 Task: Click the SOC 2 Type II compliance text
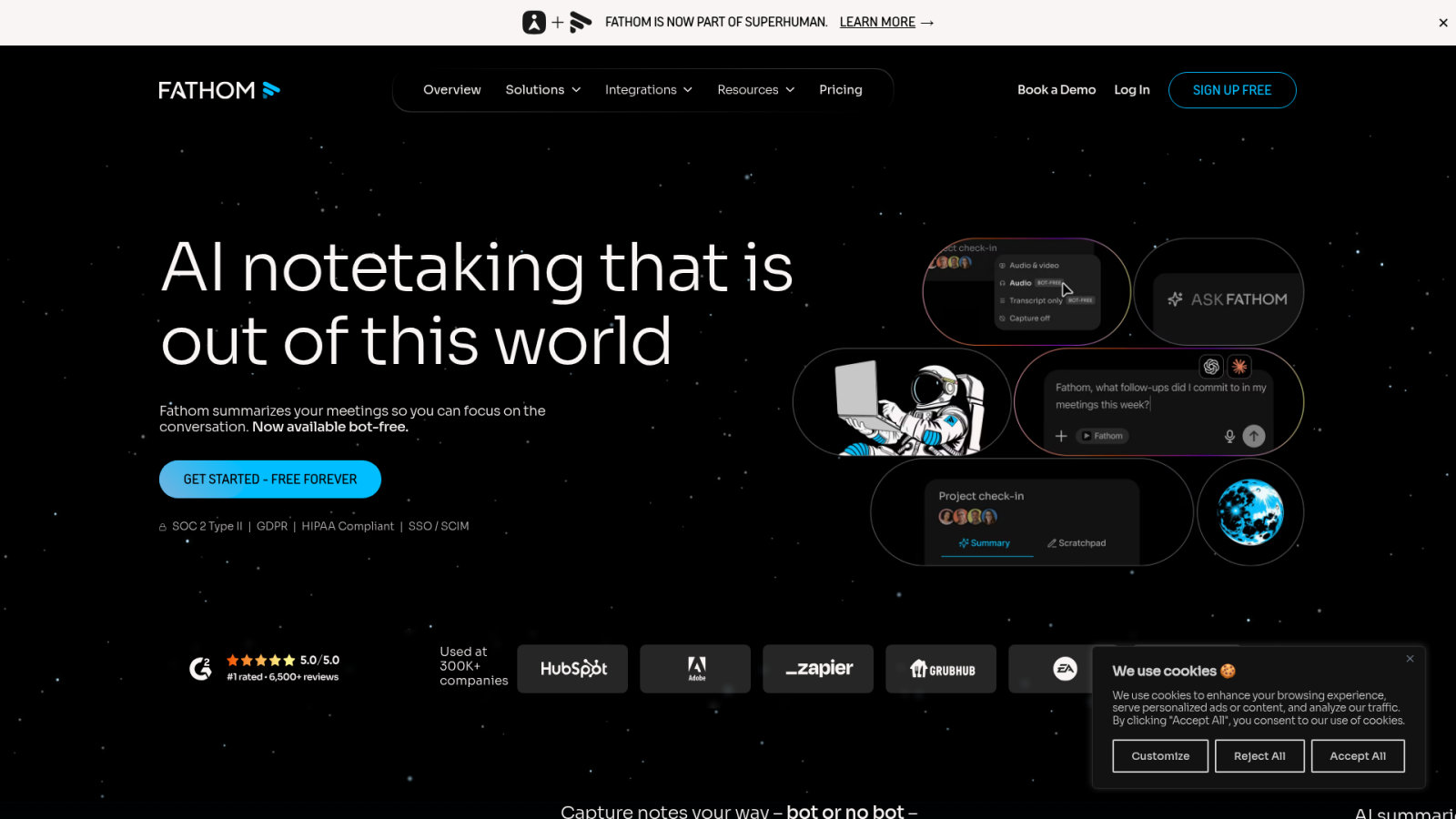(x=207, y=526)
